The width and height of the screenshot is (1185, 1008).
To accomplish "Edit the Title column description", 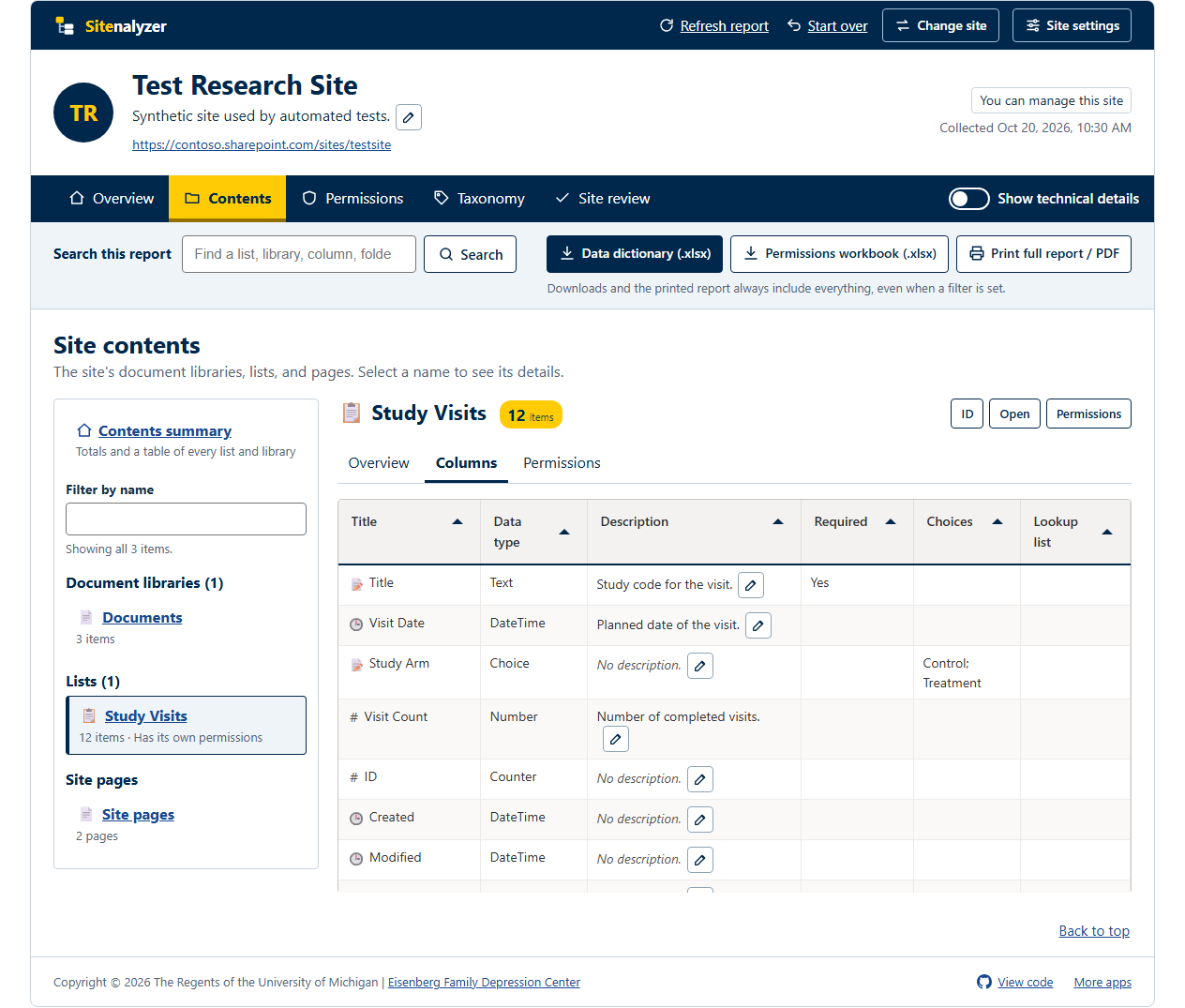I will (751, 585).
